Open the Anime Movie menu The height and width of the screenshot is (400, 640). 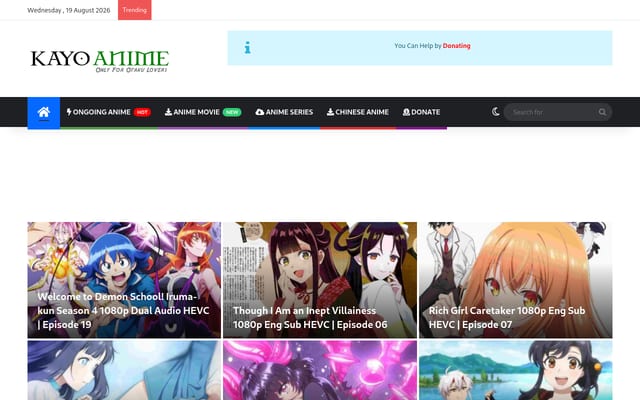click(203, 112)
